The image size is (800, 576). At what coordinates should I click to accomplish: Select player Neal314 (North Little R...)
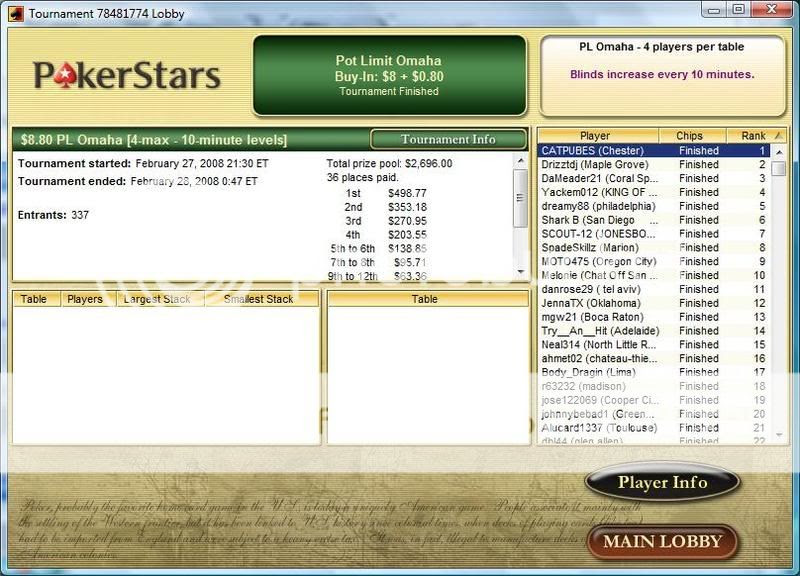pos(653,344)
